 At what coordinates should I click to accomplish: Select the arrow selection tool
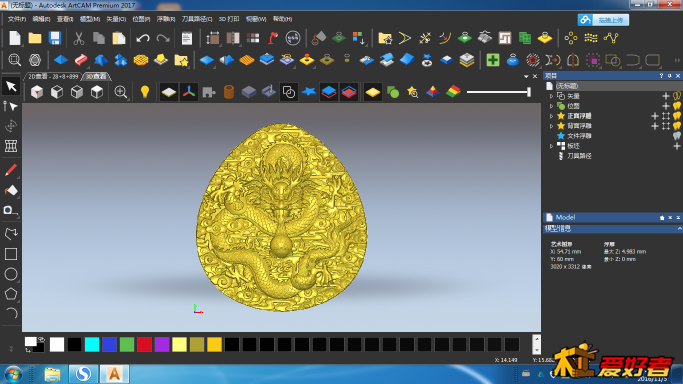[x=11, y=86]
